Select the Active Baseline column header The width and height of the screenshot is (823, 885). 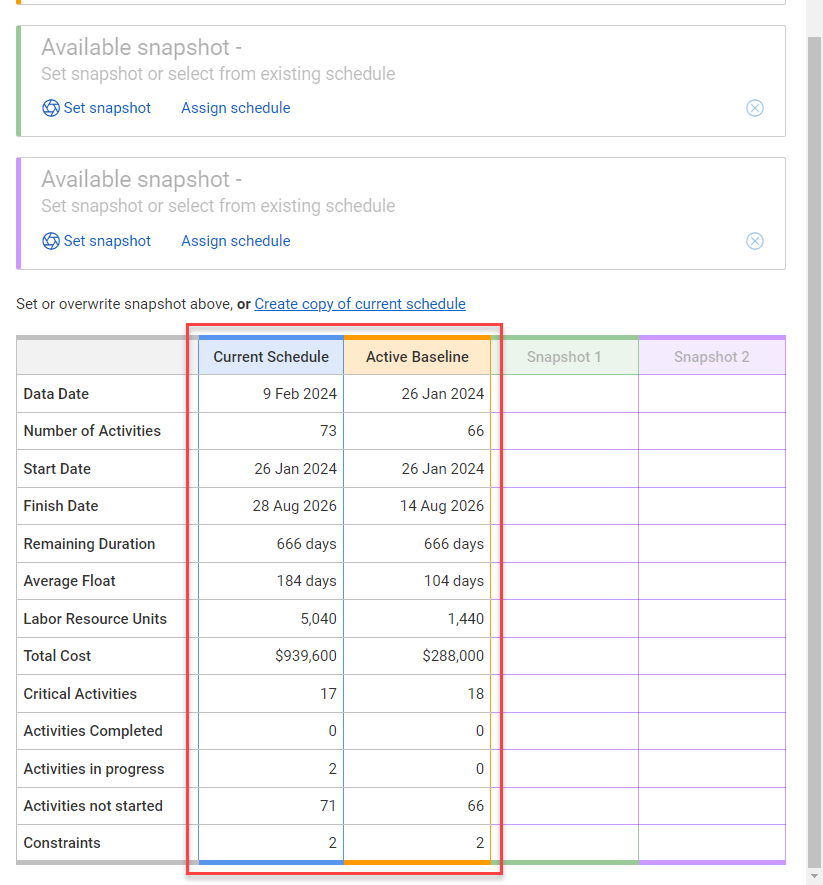416,356
